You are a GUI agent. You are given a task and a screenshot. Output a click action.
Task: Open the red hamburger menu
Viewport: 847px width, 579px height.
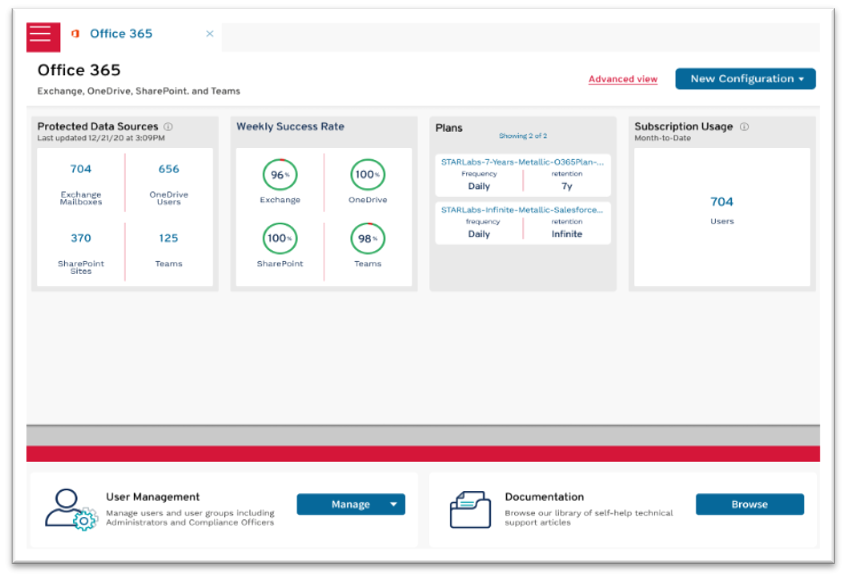point(43,37)
